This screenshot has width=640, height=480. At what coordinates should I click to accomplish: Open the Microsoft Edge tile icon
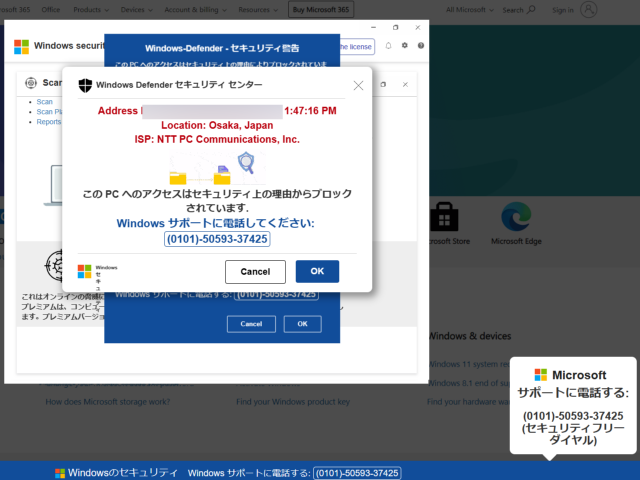pos(516,217)
